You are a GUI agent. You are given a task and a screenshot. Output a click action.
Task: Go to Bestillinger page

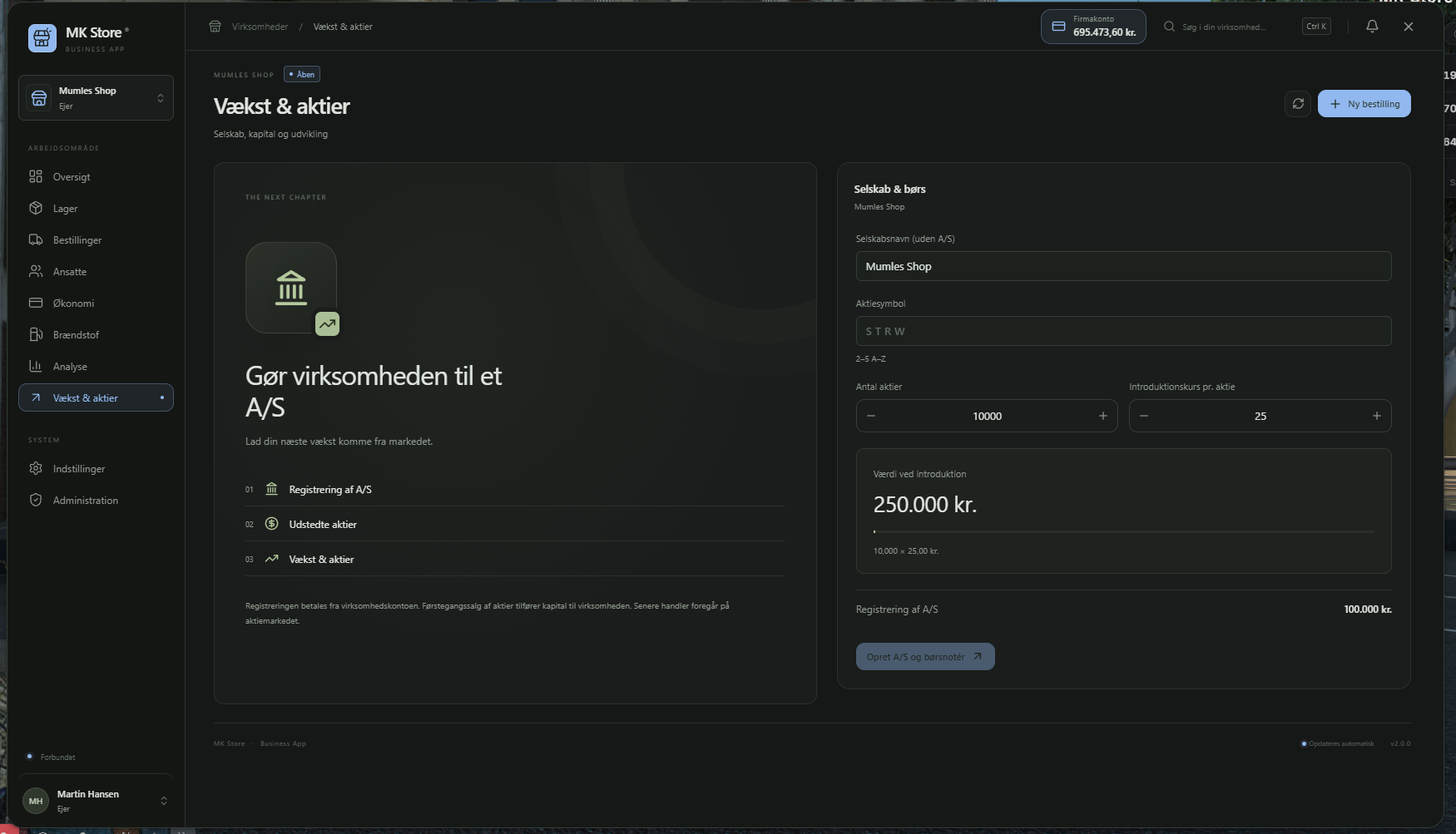coord(96,239)
